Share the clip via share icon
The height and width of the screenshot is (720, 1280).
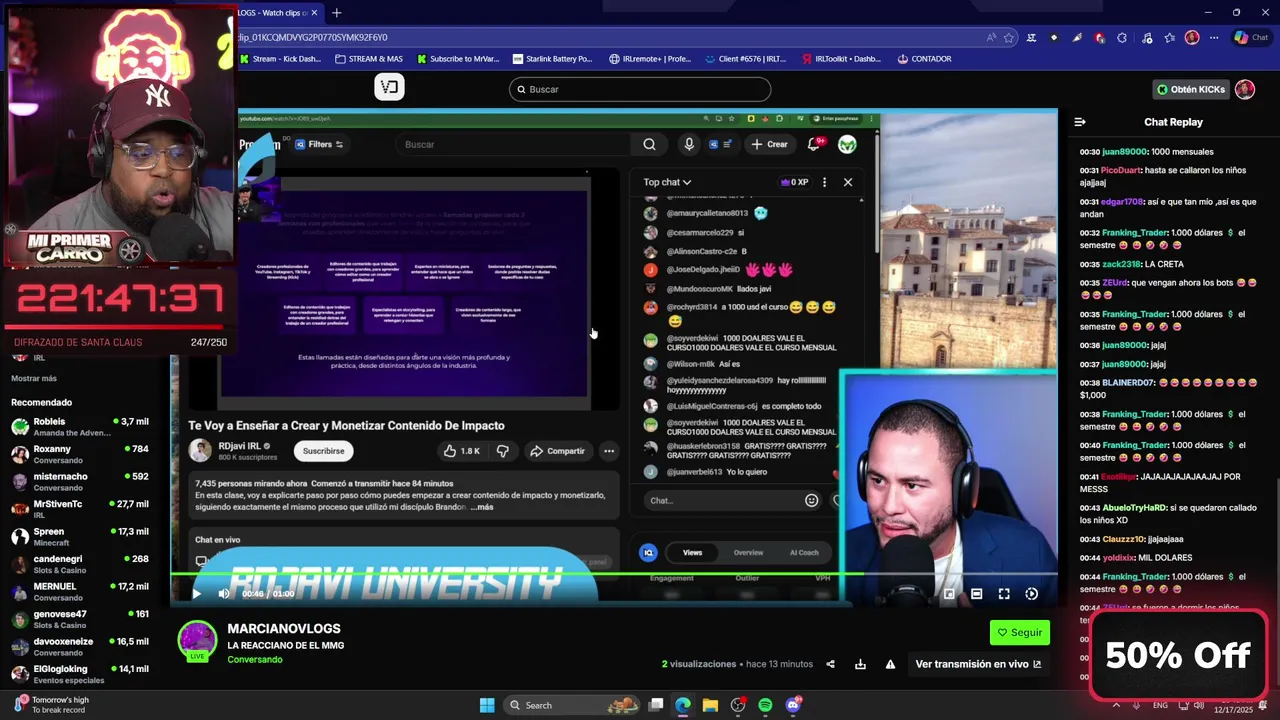coord(830,664)
